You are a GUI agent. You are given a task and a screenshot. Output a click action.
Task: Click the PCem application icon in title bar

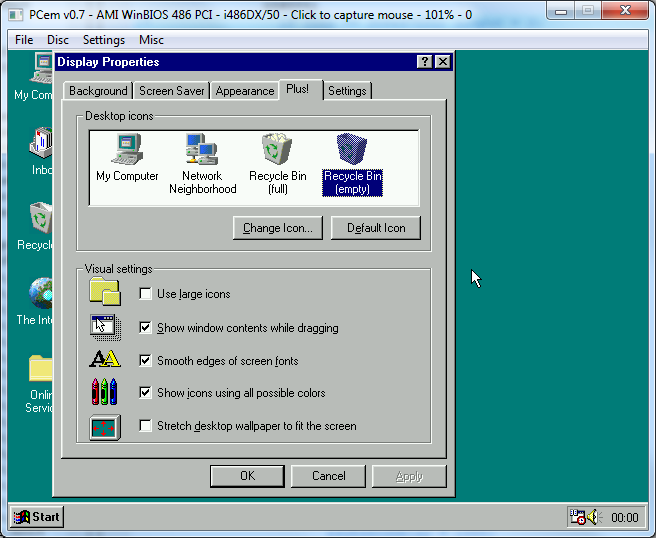pyautogui.click(x=16, y=15)
